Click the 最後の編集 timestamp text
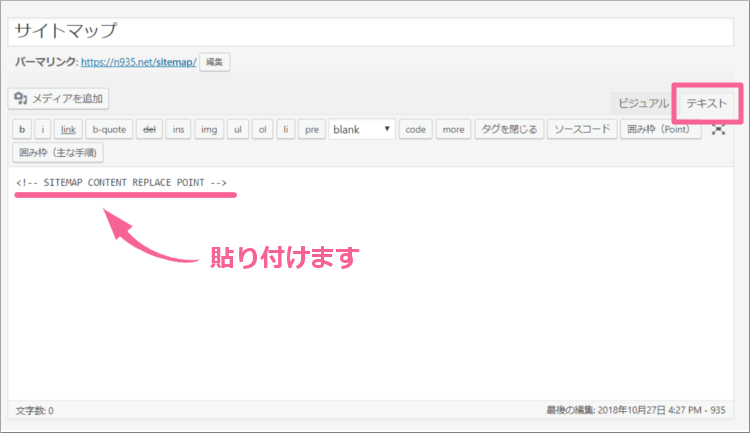Viewport: 750px width, 433px height. point(636,410)
